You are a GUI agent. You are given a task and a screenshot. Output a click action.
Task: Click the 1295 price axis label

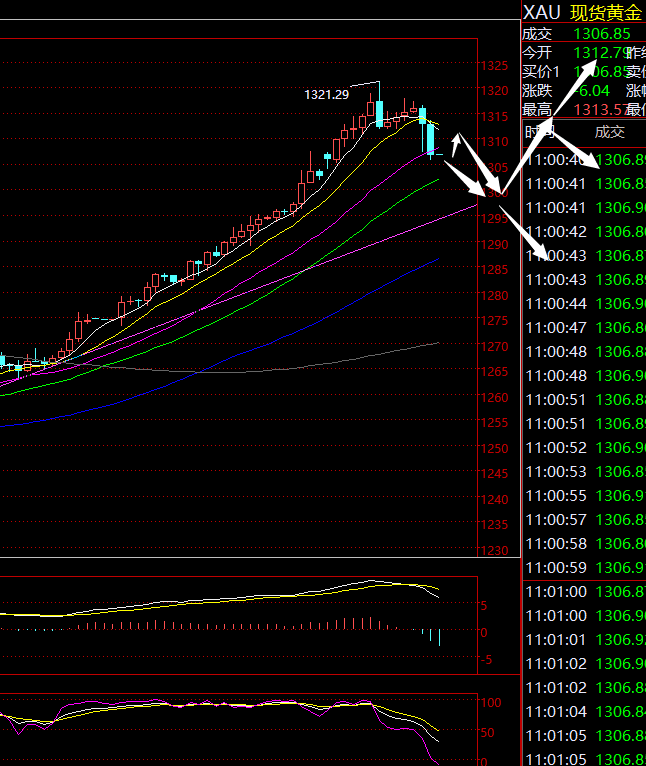(494, 219)
